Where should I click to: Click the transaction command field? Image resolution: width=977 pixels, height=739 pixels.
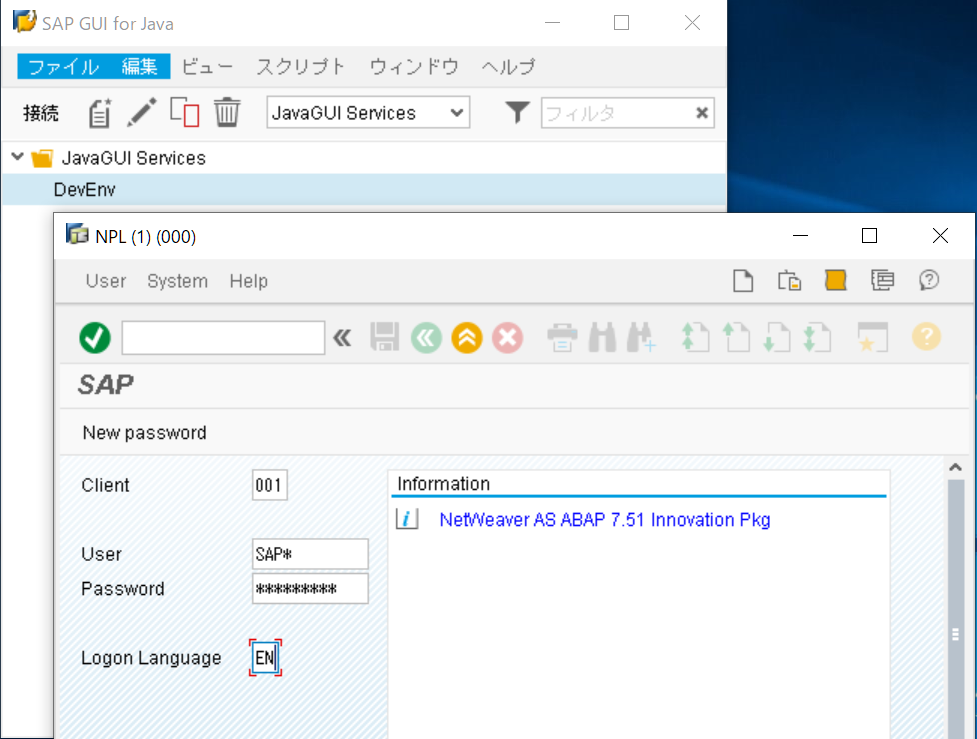[x=223, y=338]
